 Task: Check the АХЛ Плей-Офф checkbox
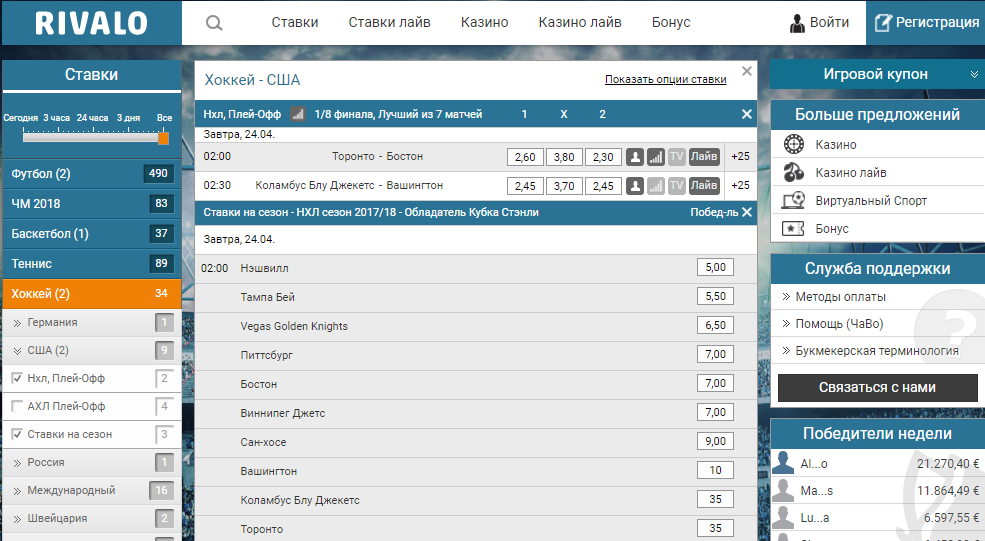(17, 406)
